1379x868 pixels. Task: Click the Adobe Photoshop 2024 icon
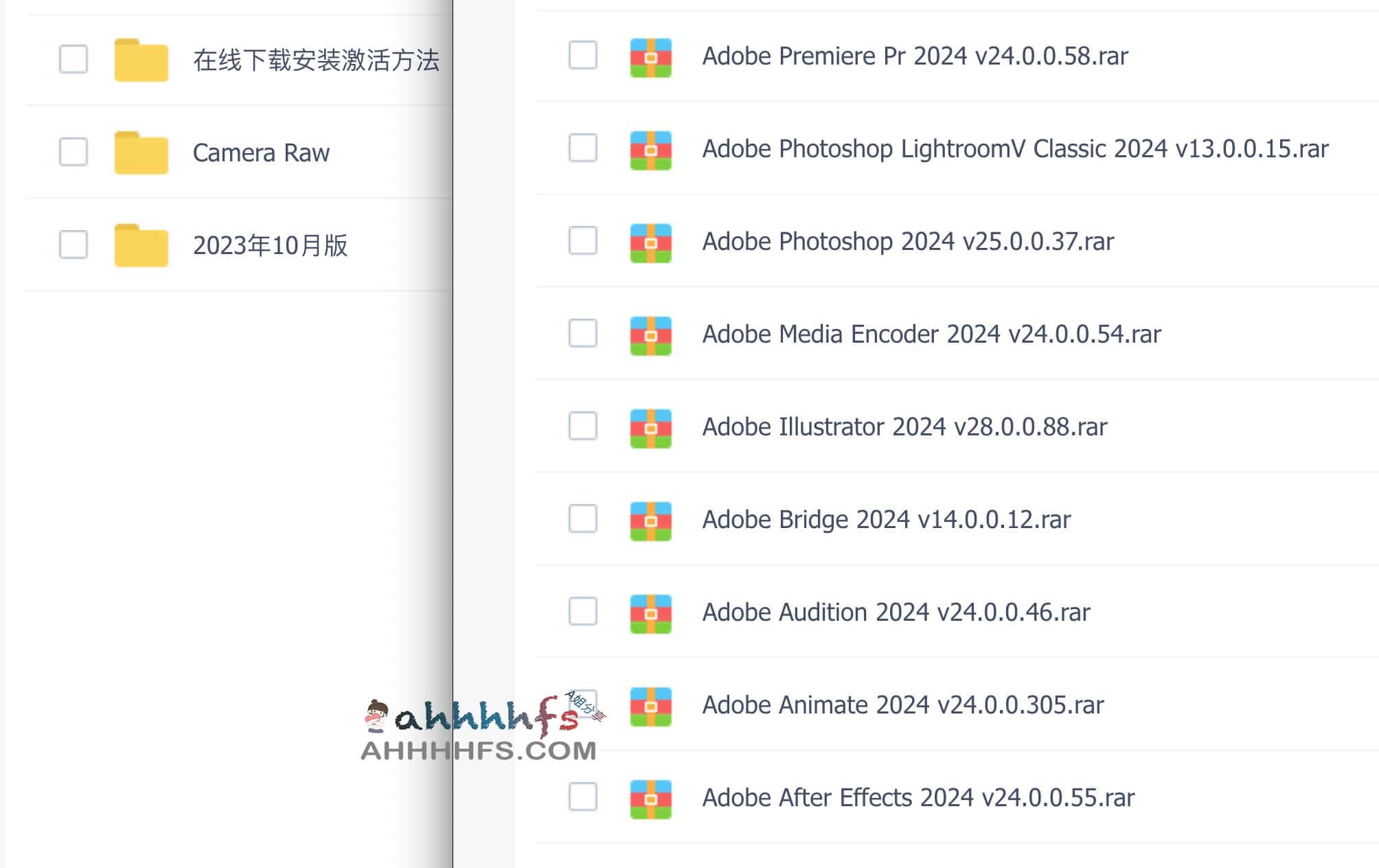click(650, 241)
